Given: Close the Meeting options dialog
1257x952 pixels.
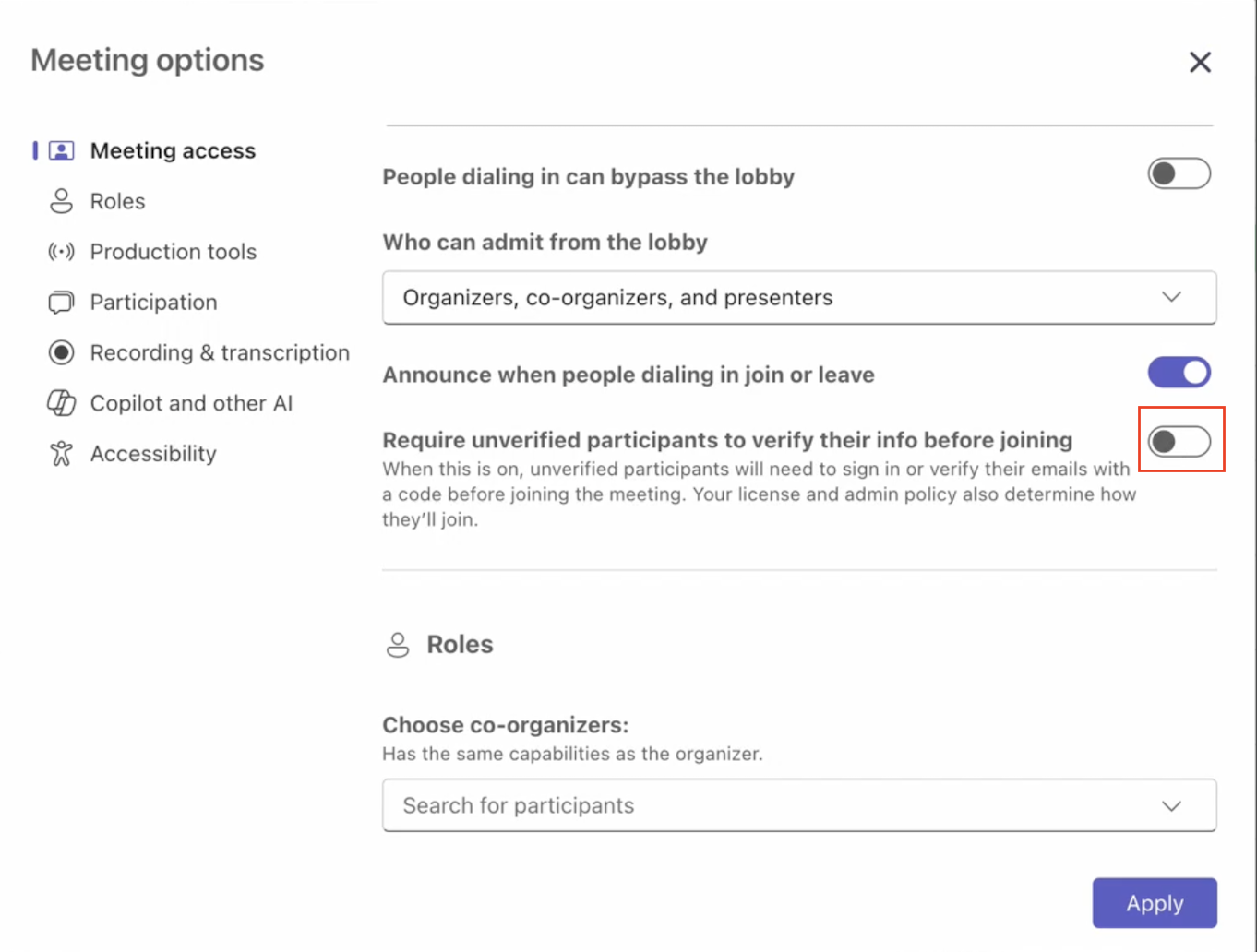Looking at the screenshot, I should [x=1199, y=62].
